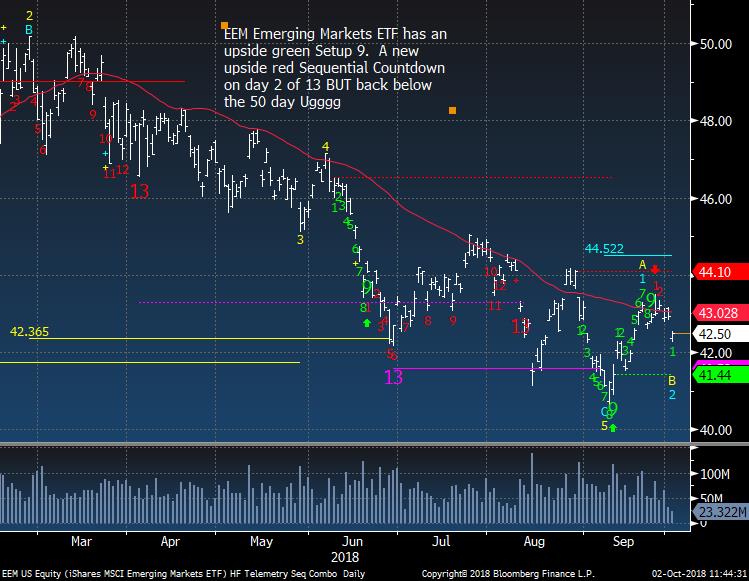Click the green 1 under the latest bar
The height and width of the screenshot is (581, 749).
pyautogui.click(x=673, y=352)
